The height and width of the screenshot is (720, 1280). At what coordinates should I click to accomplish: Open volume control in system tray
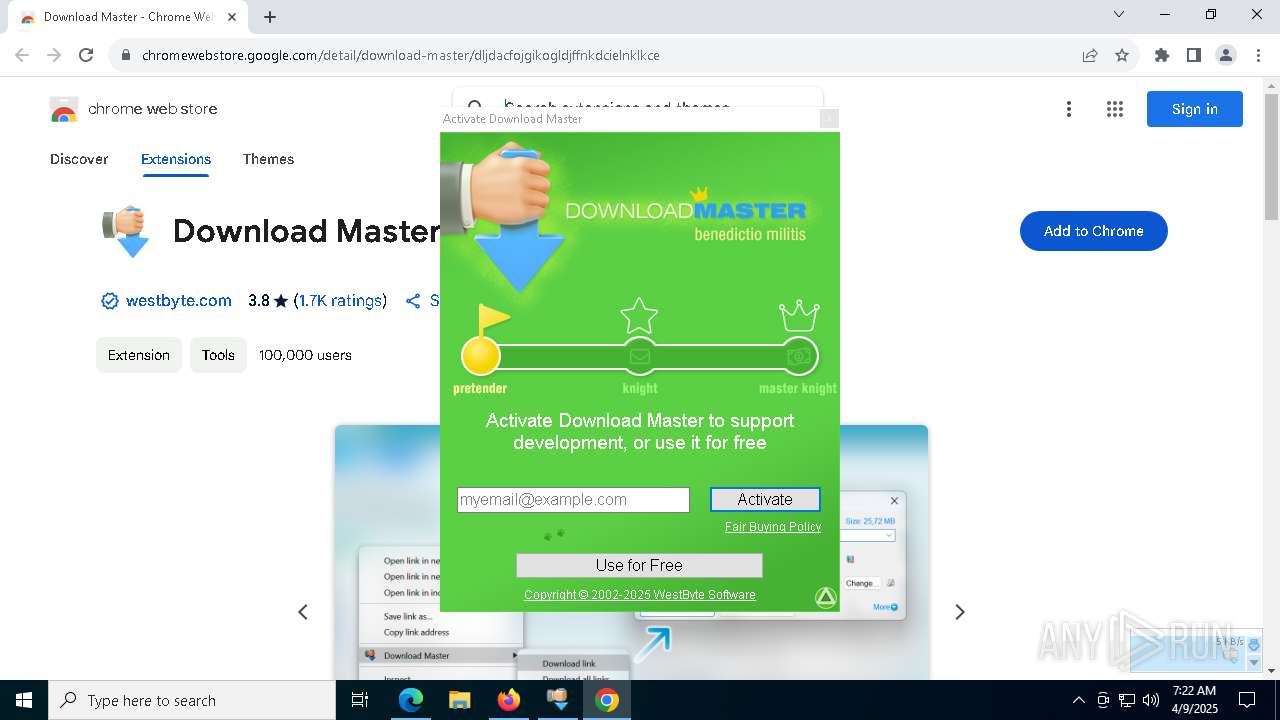tap(1151, 700)
